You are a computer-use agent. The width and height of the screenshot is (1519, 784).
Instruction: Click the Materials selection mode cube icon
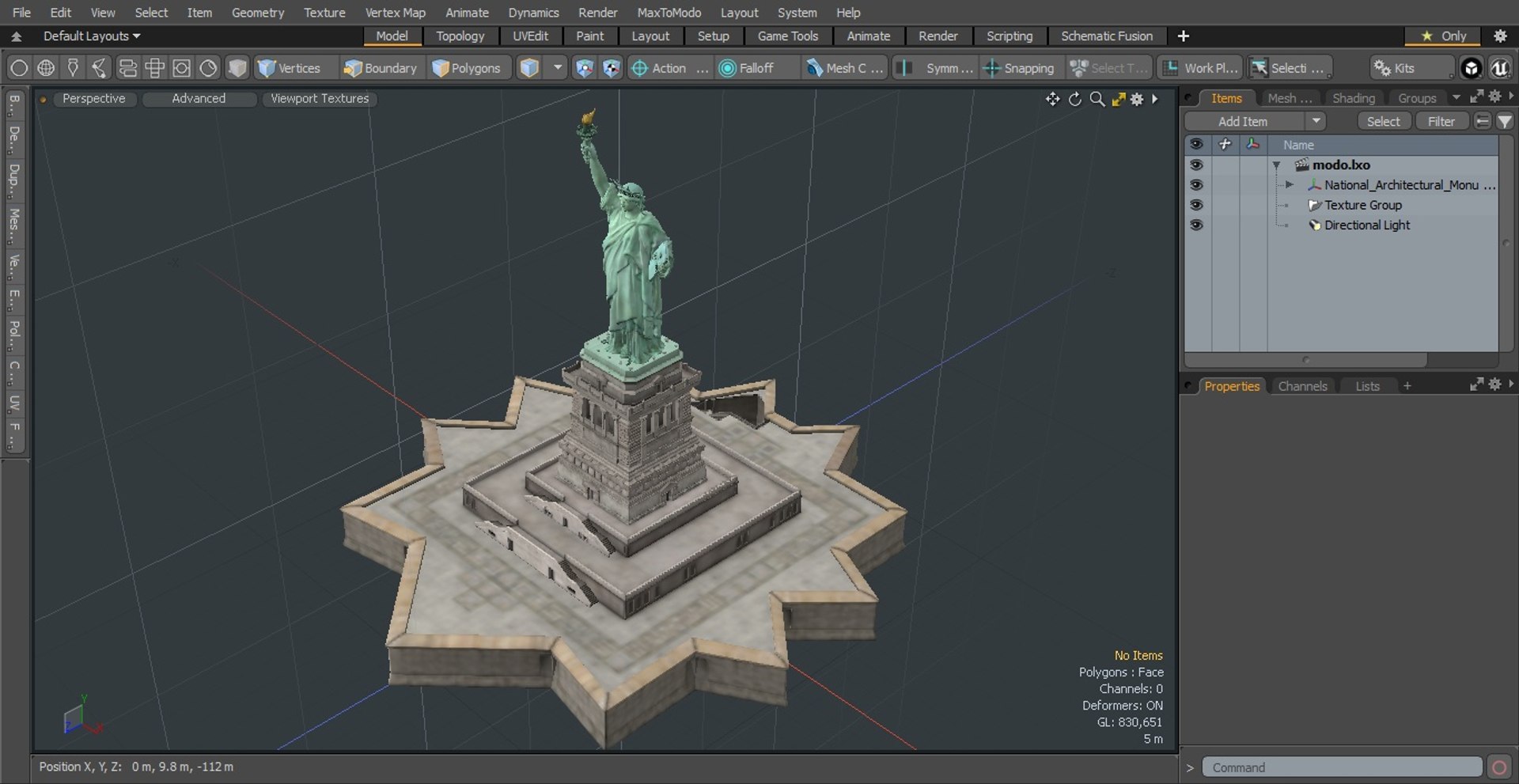237,68
